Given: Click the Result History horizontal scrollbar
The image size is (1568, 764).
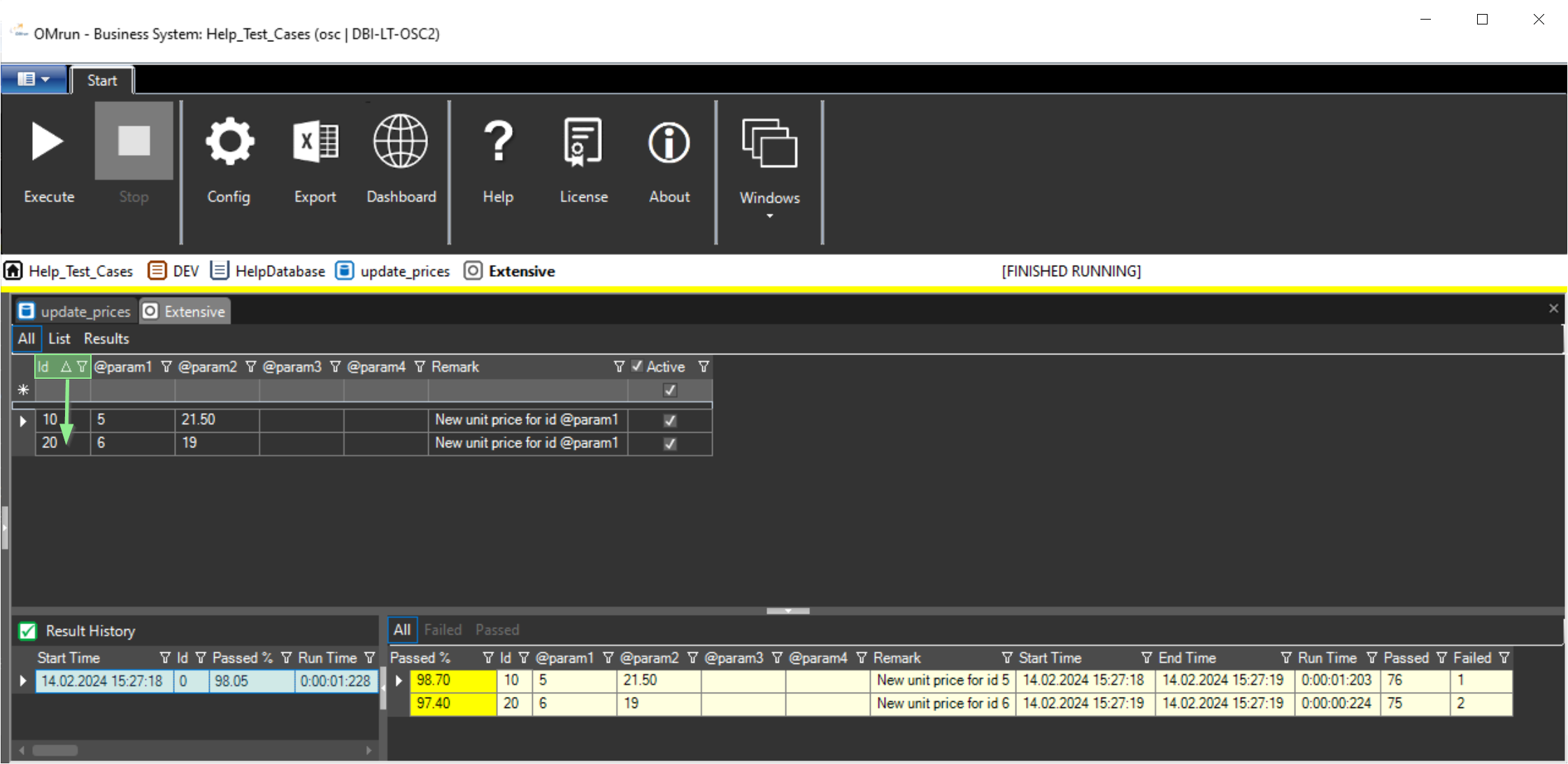Looking at the screenshot, I should [x=55, y=749].
